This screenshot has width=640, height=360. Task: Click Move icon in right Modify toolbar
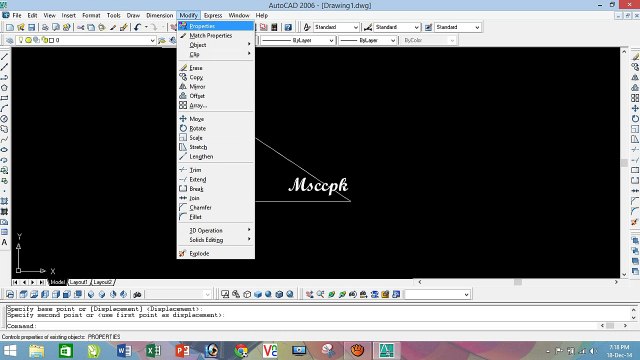pyautogui.click(x=635, y=109)
